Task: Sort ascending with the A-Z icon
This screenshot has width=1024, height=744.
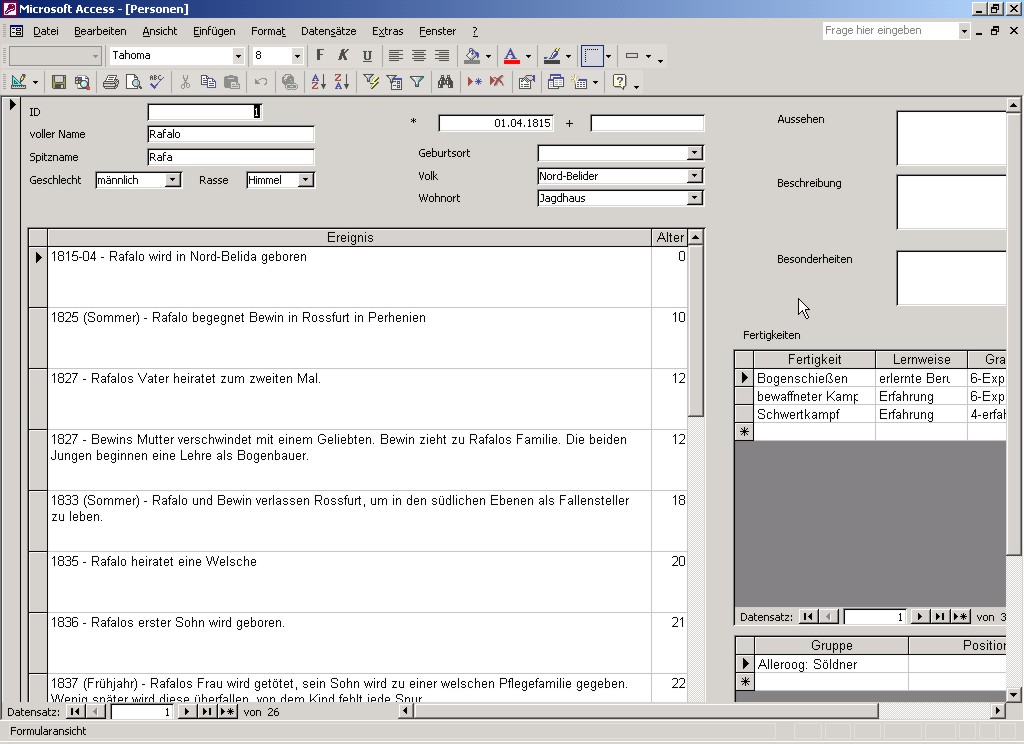Action: pyautogui.click(x=318, y=82)
